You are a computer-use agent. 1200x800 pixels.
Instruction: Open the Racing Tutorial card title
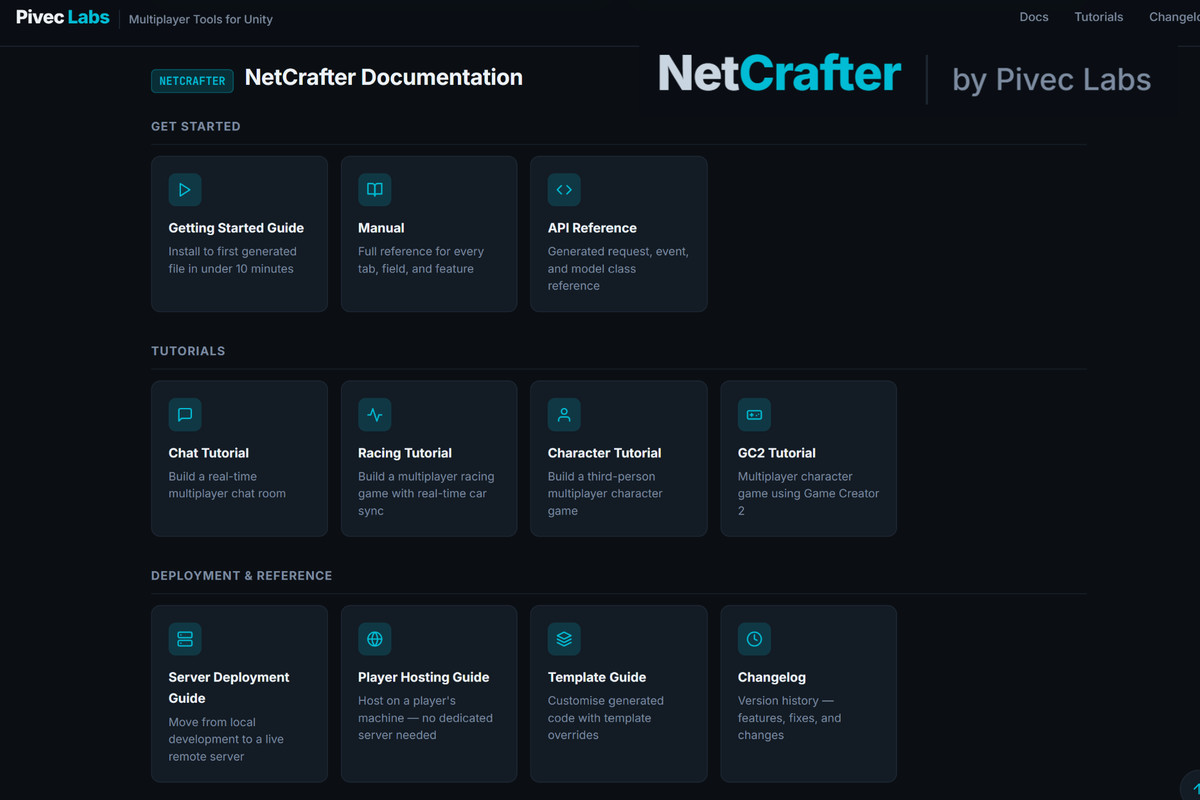coord(405,453)
